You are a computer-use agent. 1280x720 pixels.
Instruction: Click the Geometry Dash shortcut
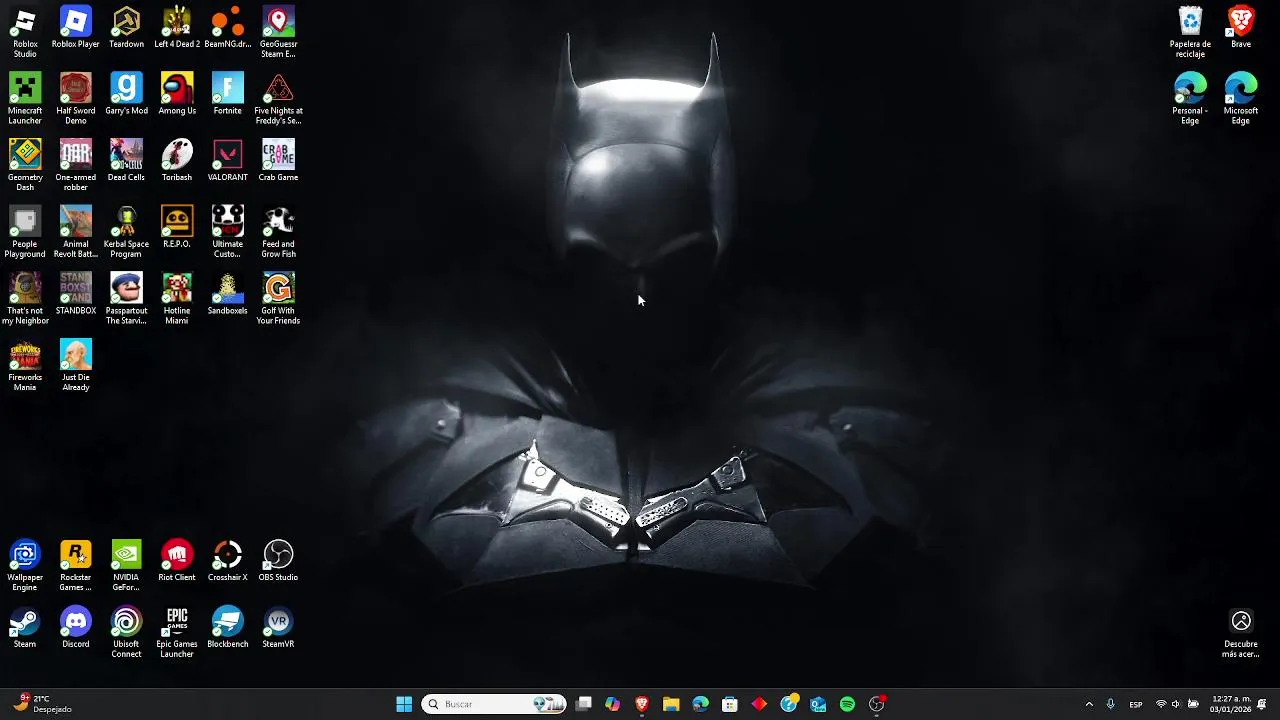click(25, 166)
